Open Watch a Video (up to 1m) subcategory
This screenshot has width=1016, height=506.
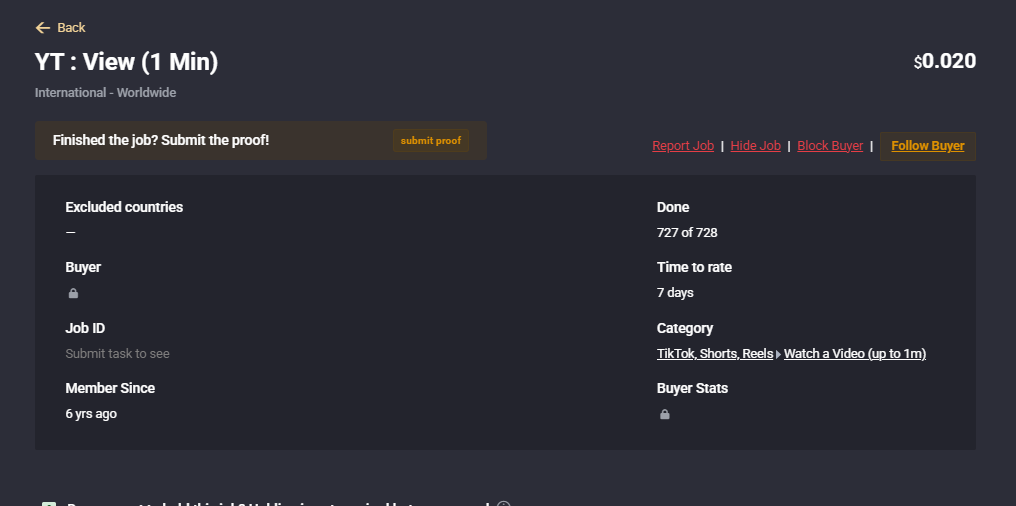point(855,354)
